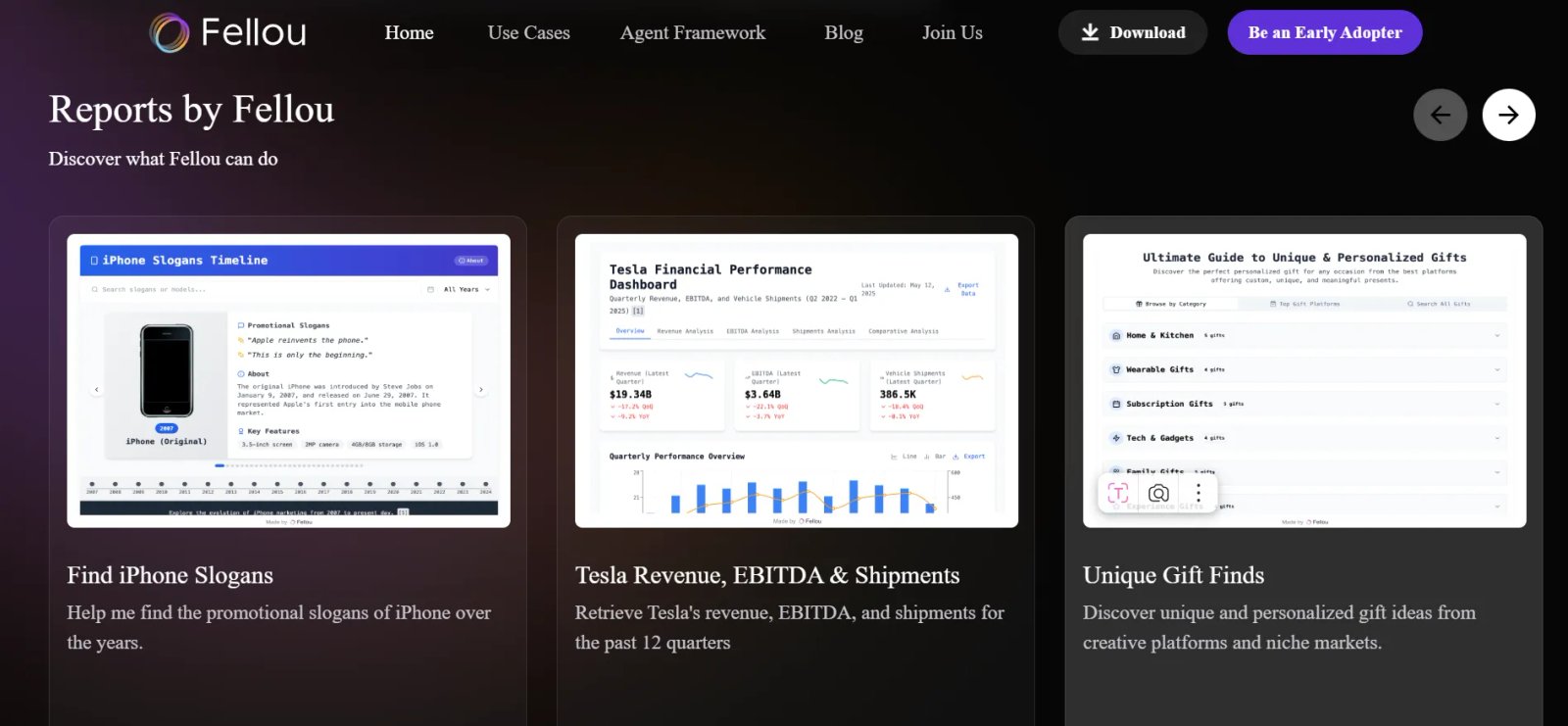Open the Join Us page
Image resolution: width=1568 pixels, height=726 pixels.
pyautogui.click(x=952, y=32)
